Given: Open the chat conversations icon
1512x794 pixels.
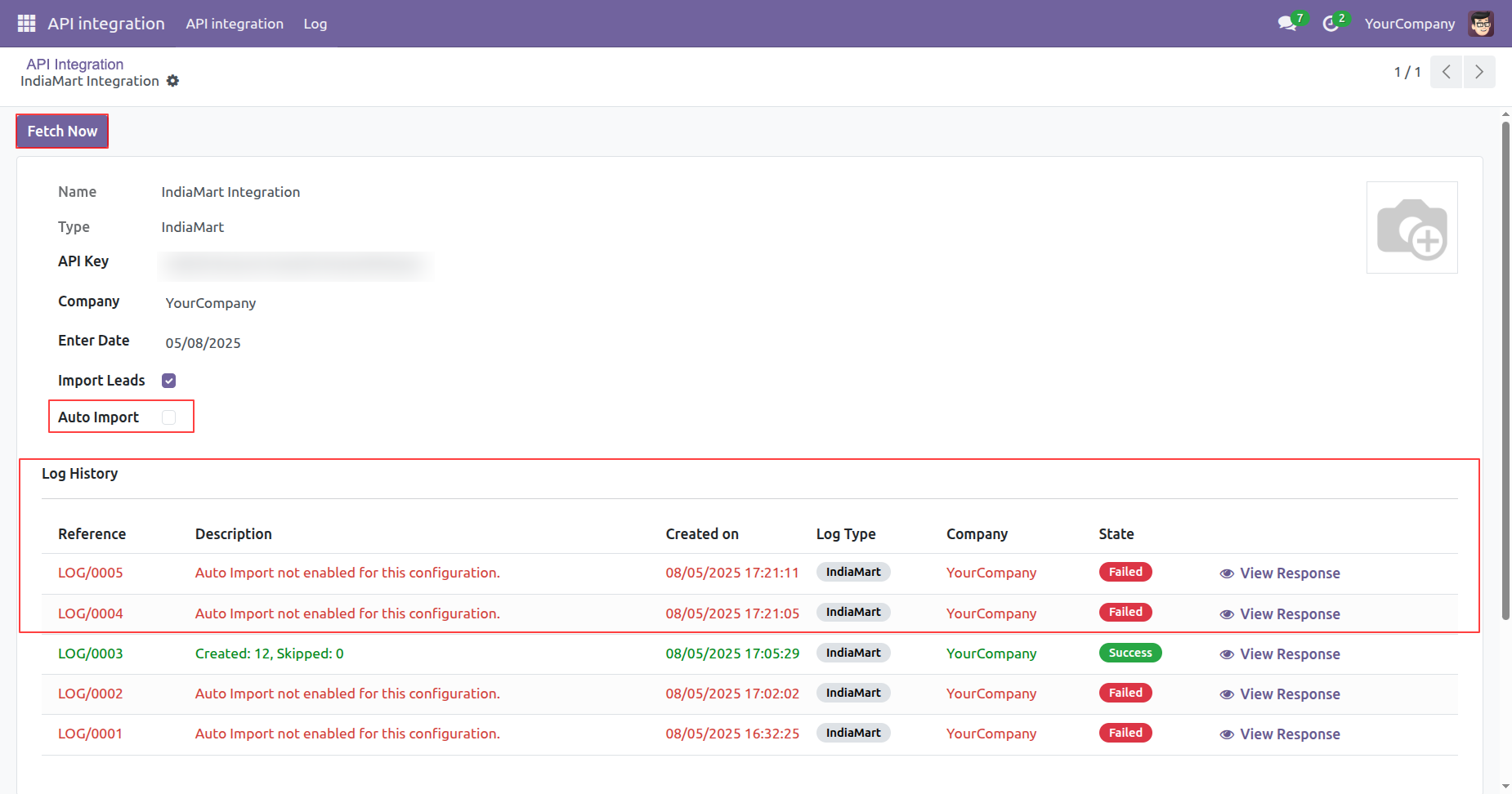Looking at the screenshot, I should [x=1287, y=24].
